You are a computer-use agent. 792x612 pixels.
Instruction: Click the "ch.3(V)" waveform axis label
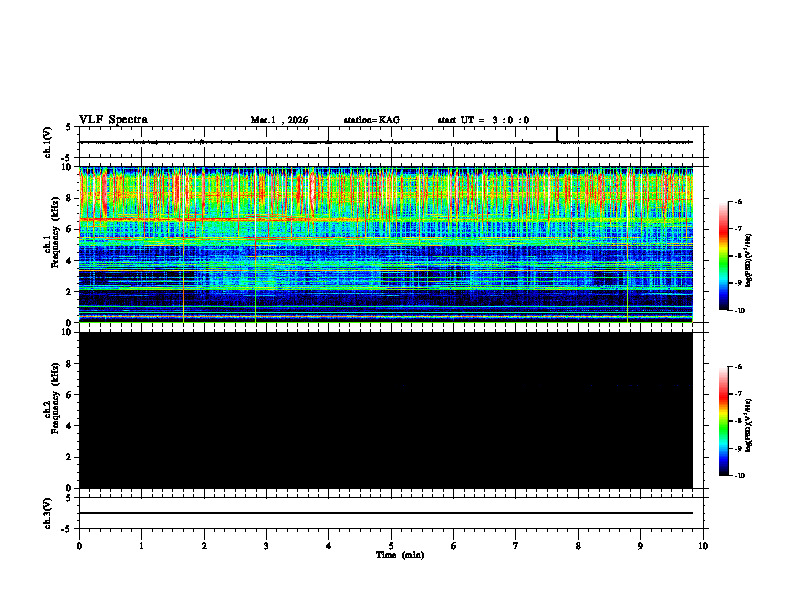click(48, 513)
